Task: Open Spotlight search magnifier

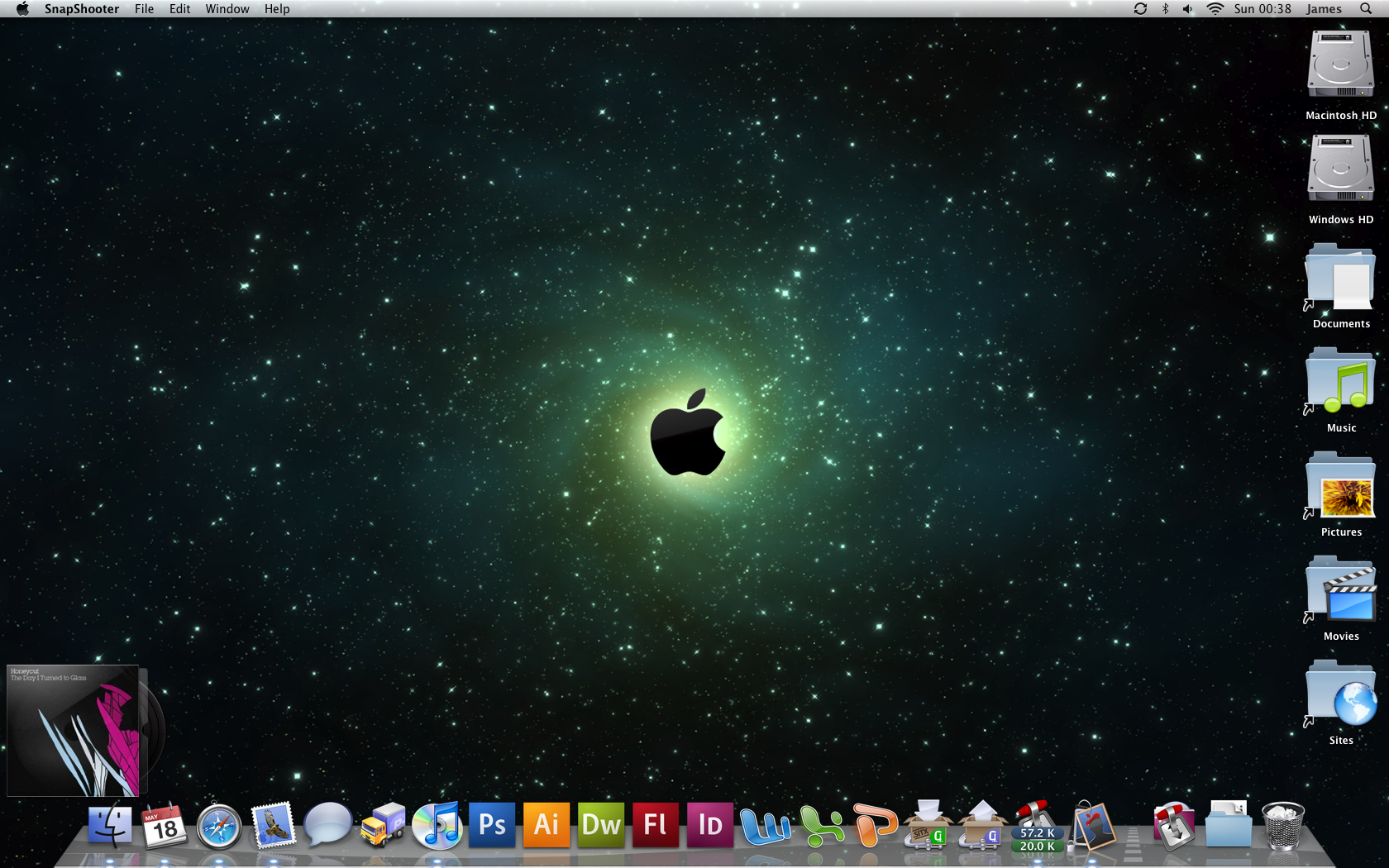Action: (x=1366, y=8)
